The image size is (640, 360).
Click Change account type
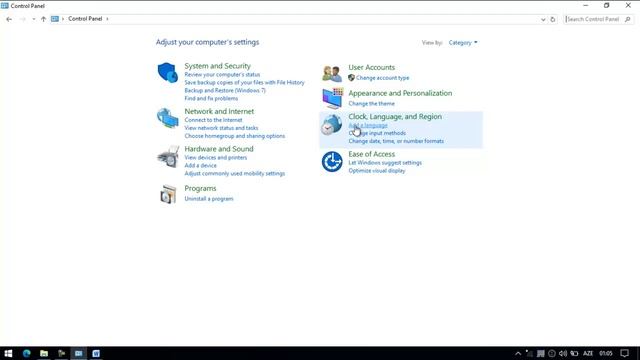coord(382,78)
